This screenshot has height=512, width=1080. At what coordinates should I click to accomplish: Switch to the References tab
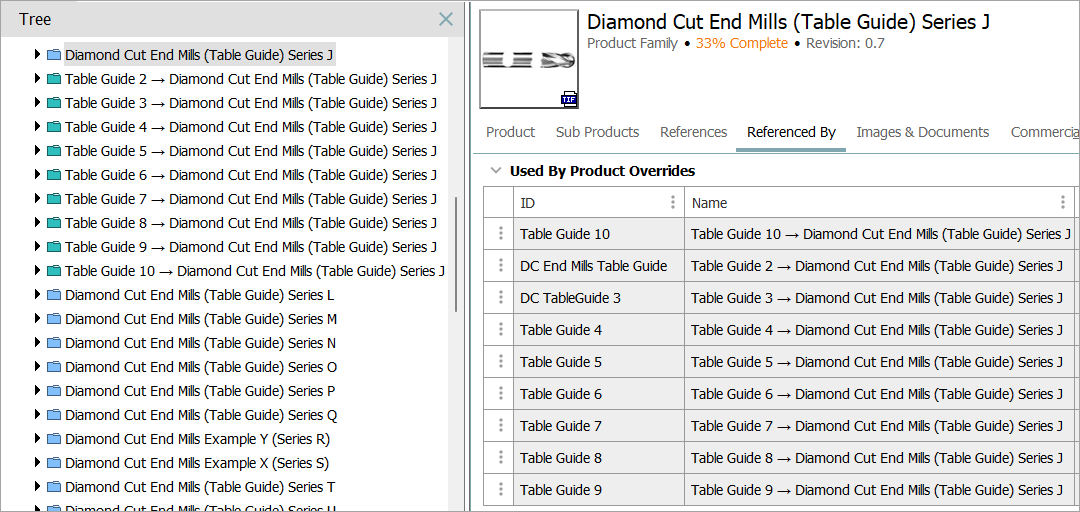pos(693,132)
